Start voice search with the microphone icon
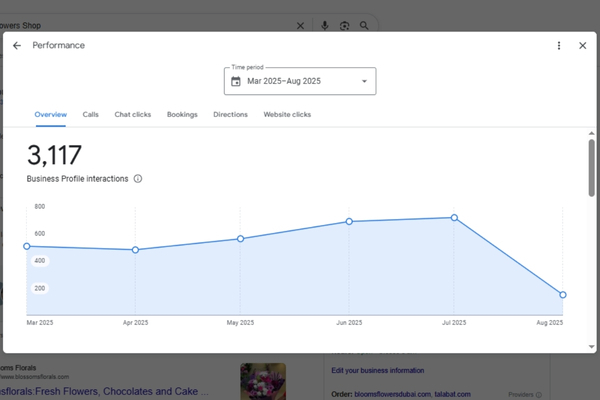 (325, 26)
